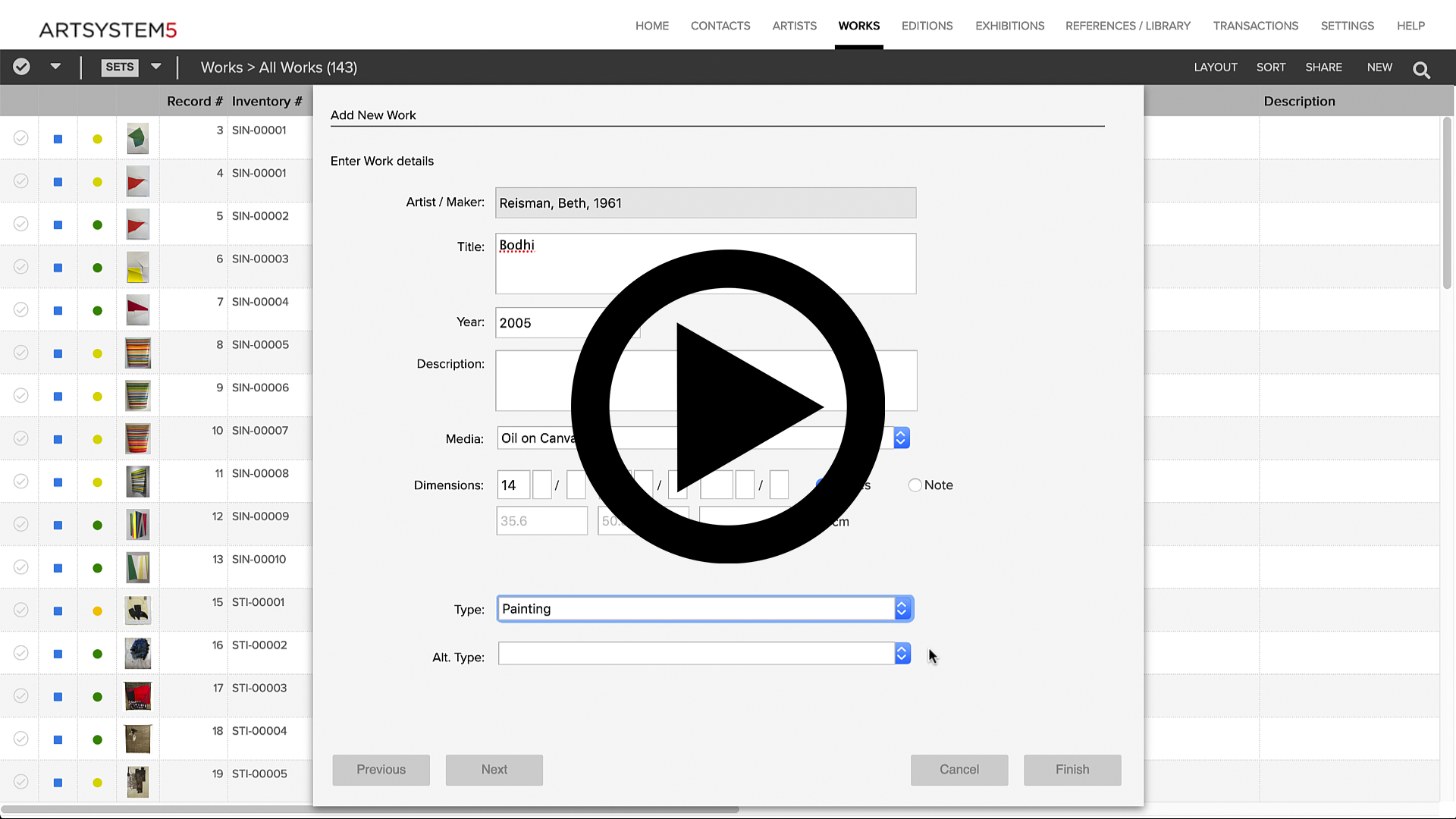Click the Previous button
Viewport: 1456px width, 819px height.
(381, 770)
